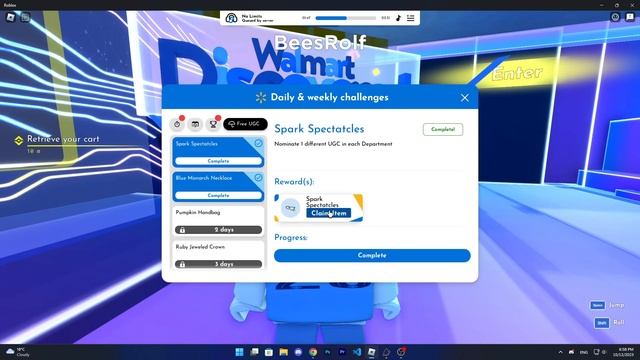Viewport: 640px width, 360px height.
Task: Open Google Chrome from the taskbar
Action: 313,352
